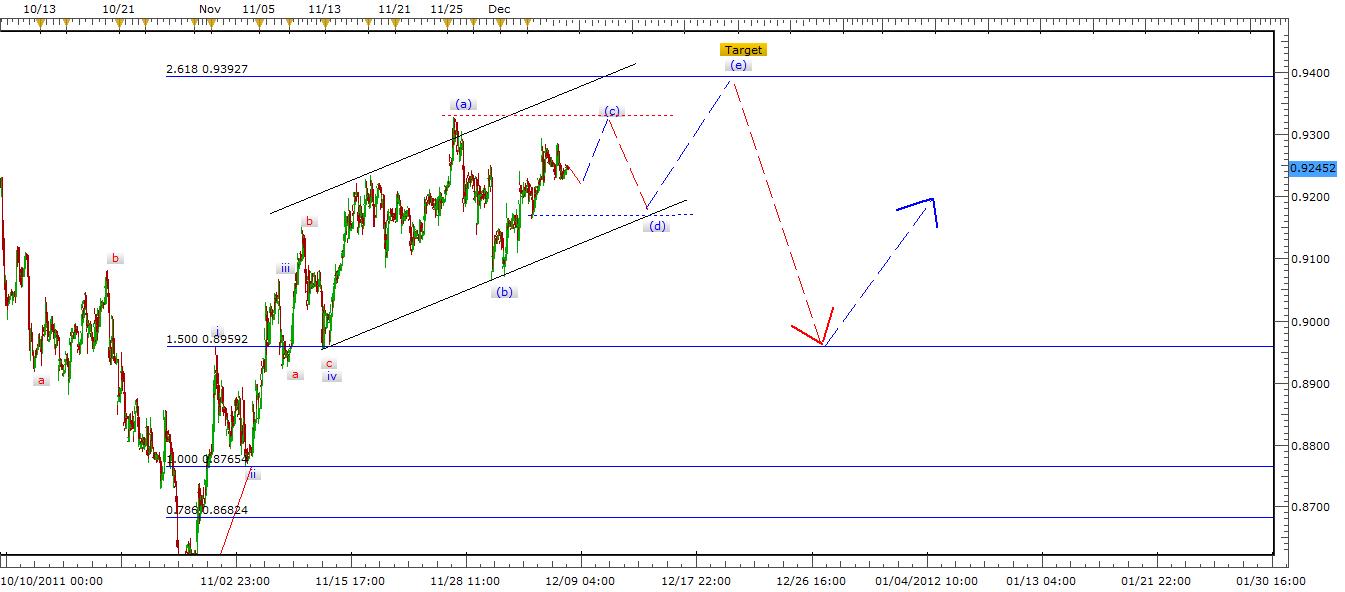Select the (a) wave label annotation

click(462, 103)
